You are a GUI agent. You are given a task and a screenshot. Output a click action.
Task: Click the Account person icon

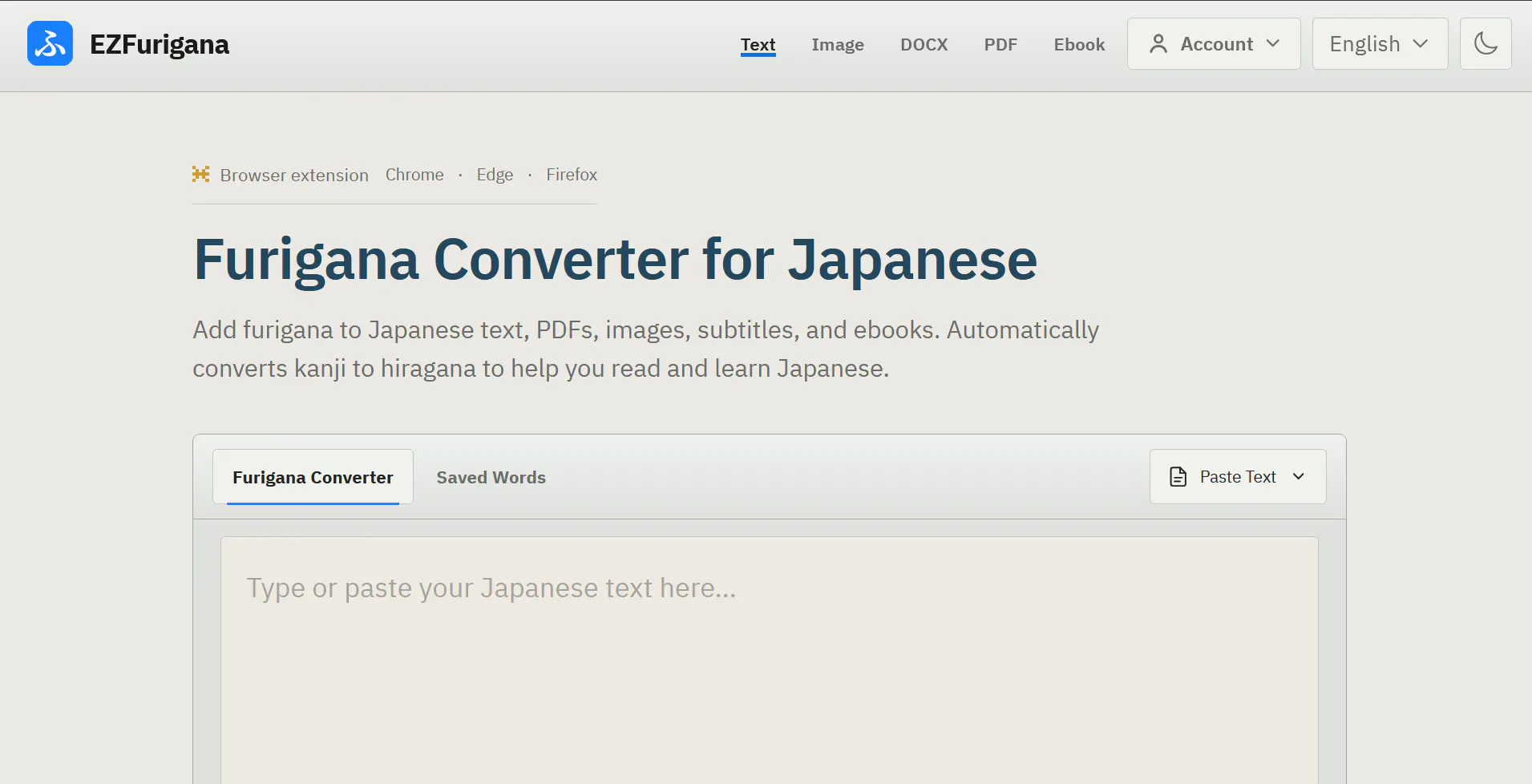1158,43
